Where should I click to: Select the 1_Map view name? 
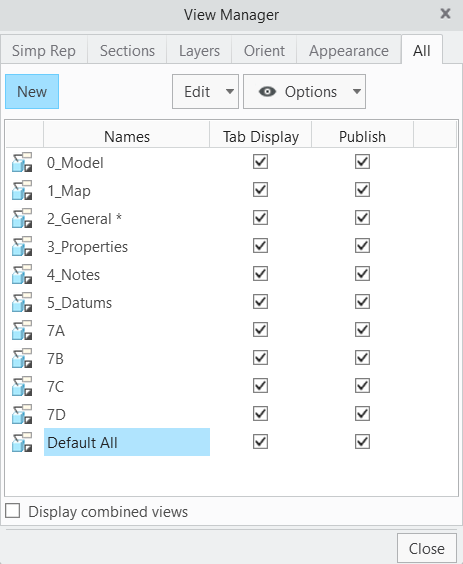pyautogui.click(x=69, y=191)
